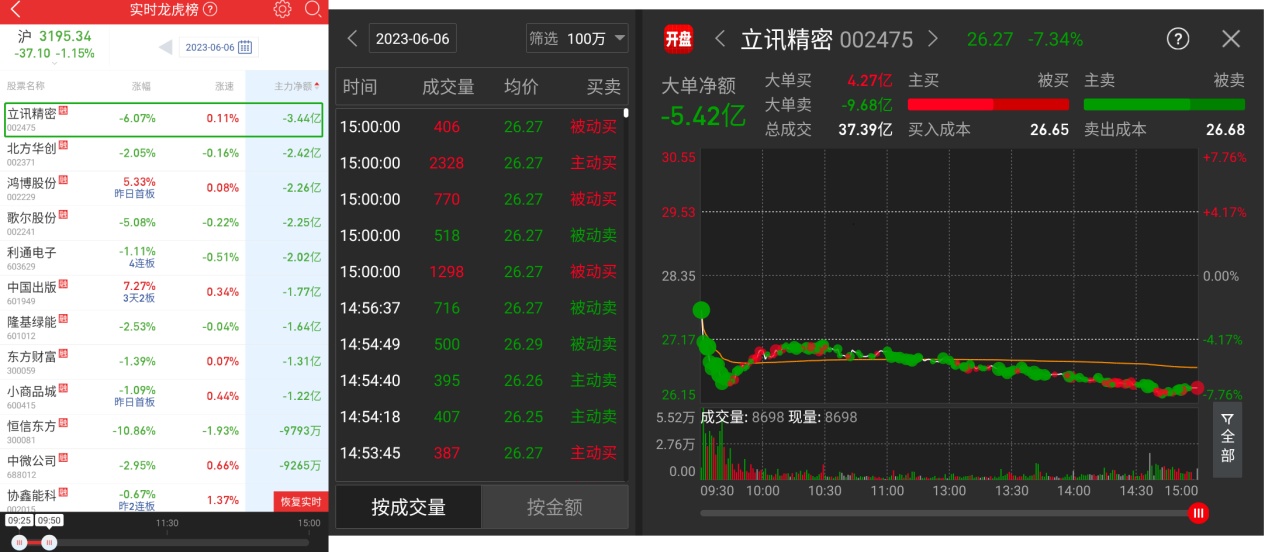This screenshot has width=1265, height=552.
Task: Go to previous day left of date
Action: pos(166,47)
